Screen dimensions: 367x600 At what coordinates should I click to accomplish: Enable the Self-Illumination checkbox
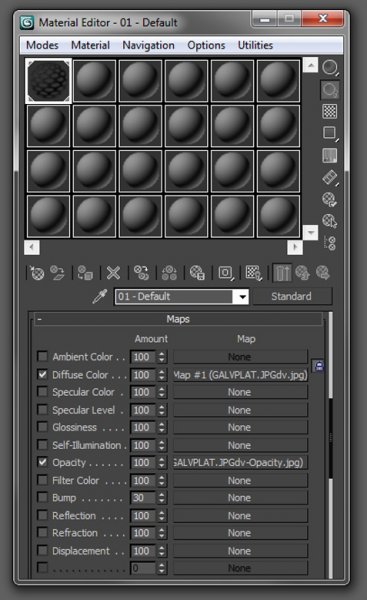[x=42, y=445]
